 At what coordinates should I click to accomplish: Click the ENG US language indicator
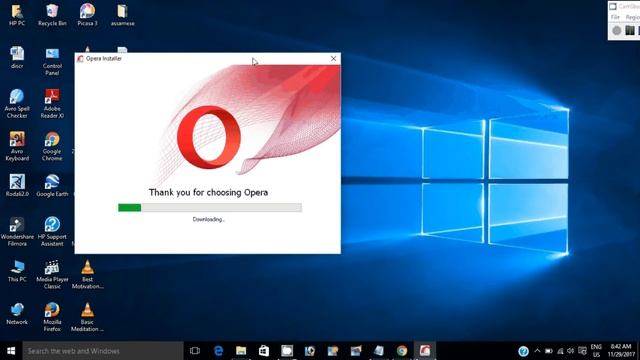tap(596, 351)
